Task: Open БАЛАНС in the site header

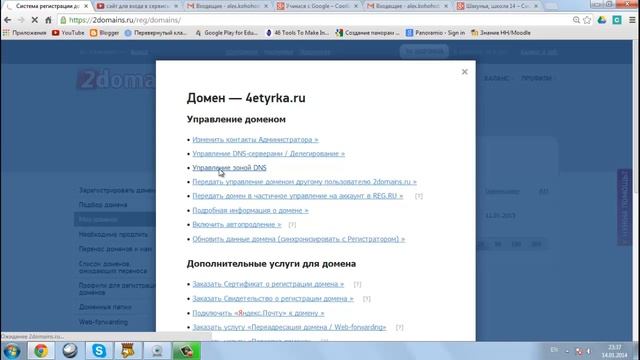Action: (x=496, y=78)
